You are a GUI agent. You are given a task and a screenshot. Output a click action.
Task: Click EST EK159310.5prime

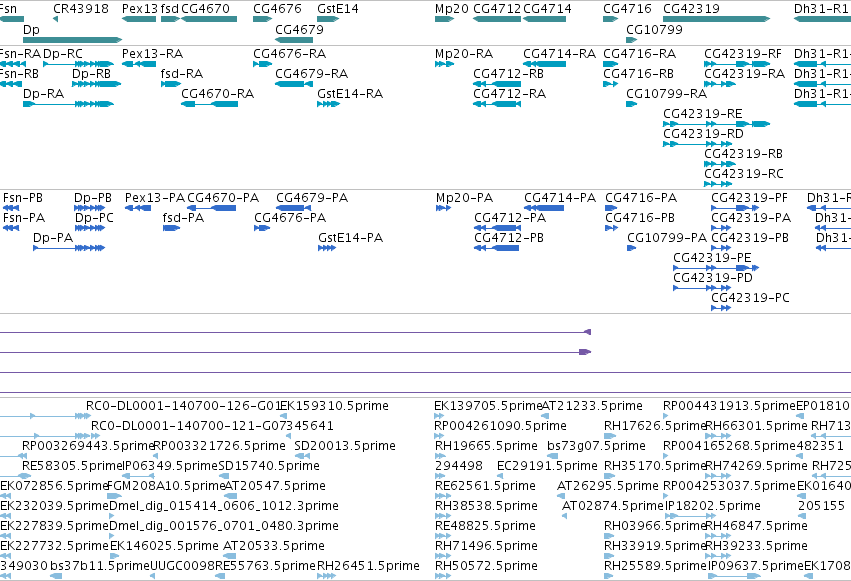coord(334,406)
